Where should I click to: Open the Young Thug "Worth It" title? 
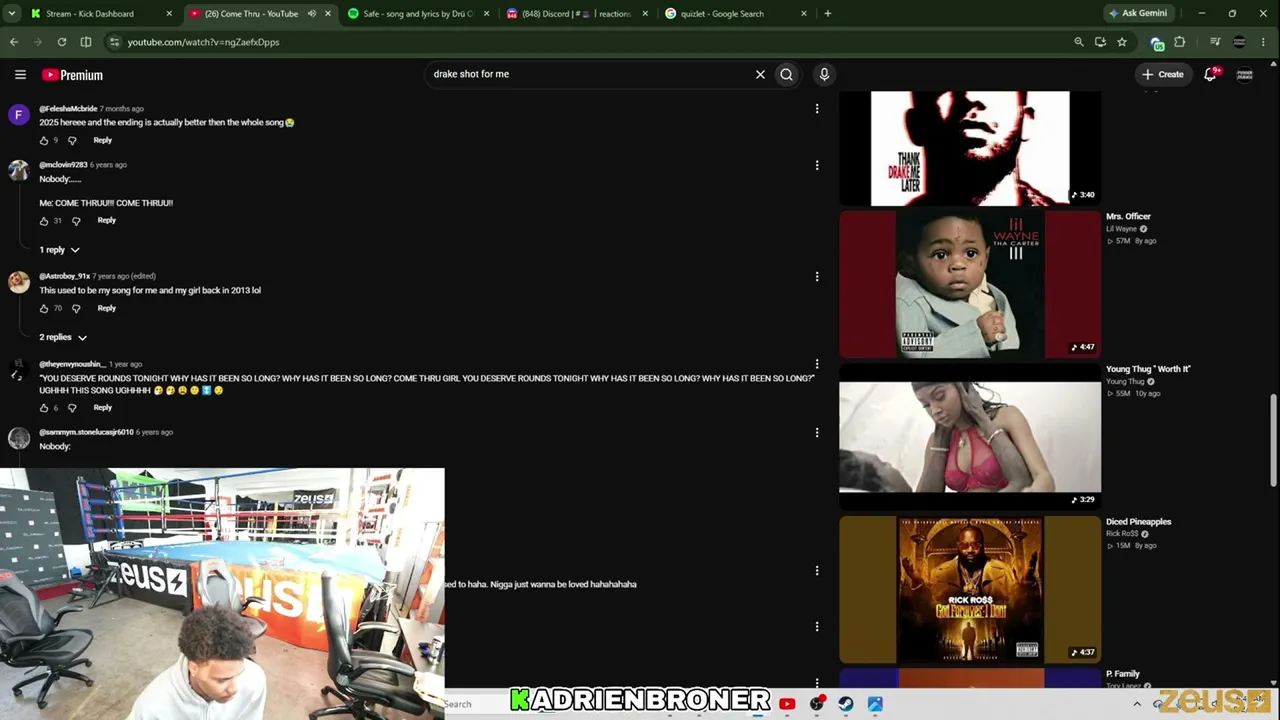click(x=1148, y=369)
